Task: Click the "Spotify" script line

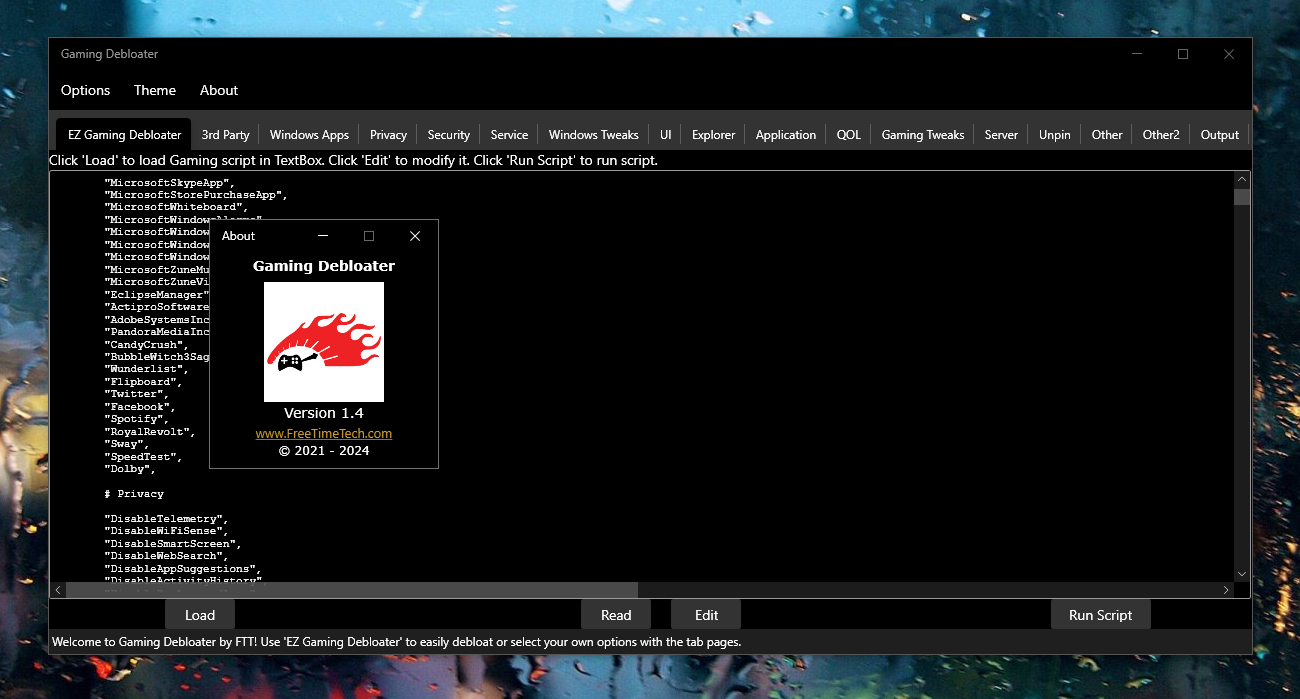Action: 136,419
